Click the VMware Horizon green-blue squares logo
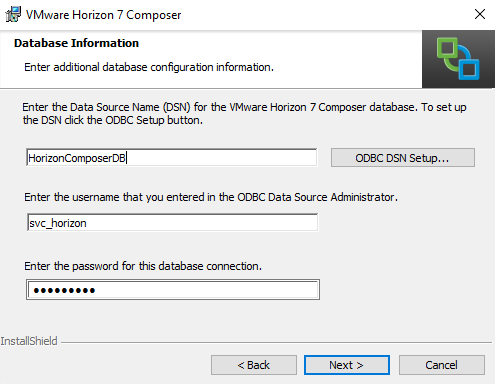Screen dimensions: 495x384 pos(458,59)
